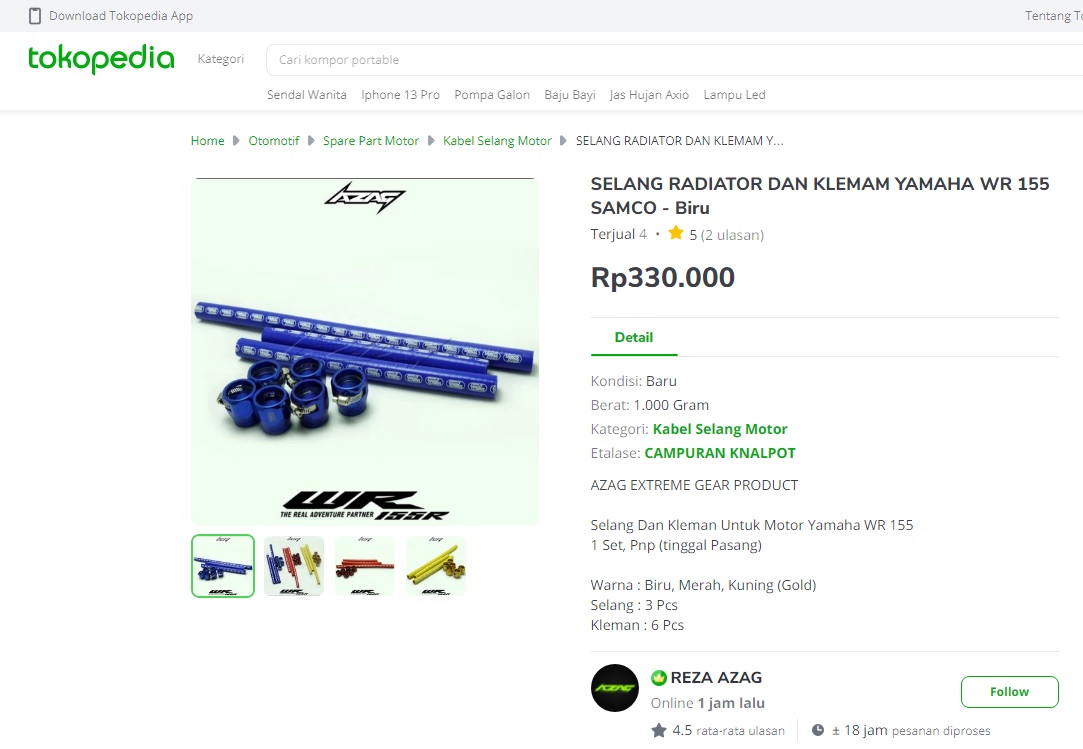
Task: Select the mixed colors hose thumbnail
Action: [x=294, y=566]
